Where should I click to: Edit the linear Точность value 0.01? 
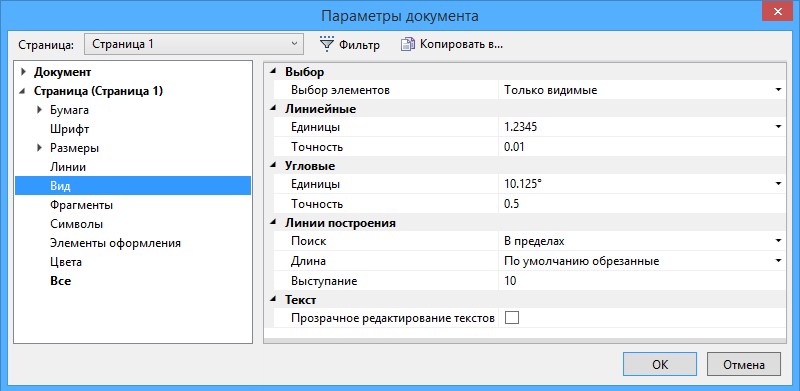pyautogui.click(x=642, y=147)
